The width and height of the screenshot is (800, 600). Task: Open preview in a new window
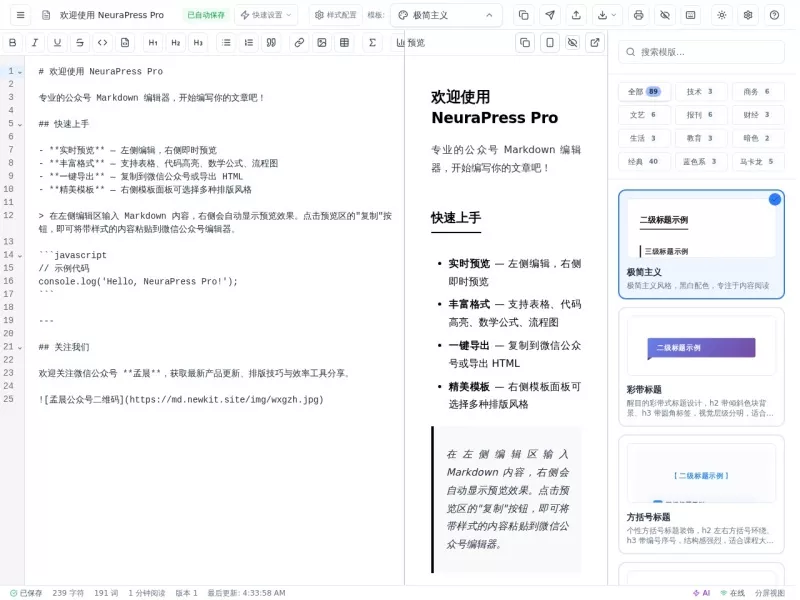[x=595, y=43]
